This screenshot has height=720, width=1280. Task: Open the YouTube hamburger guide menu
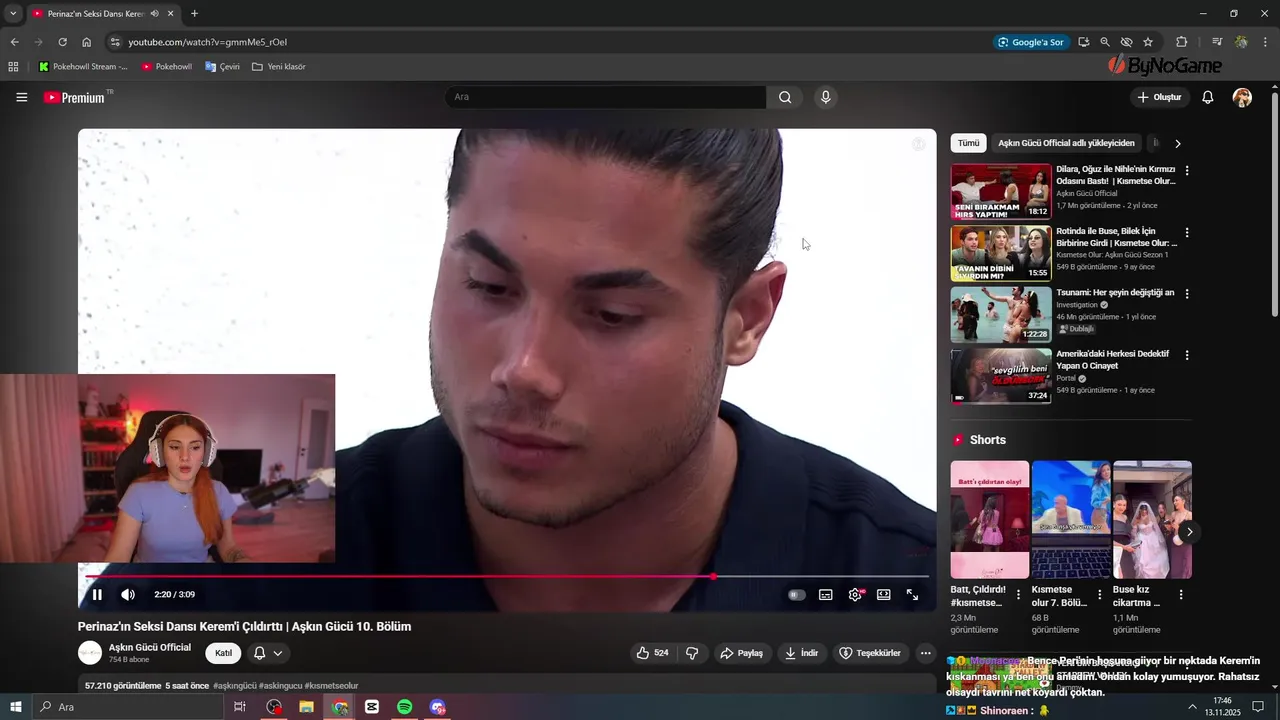pyautogui.click(x=21, y=97)
